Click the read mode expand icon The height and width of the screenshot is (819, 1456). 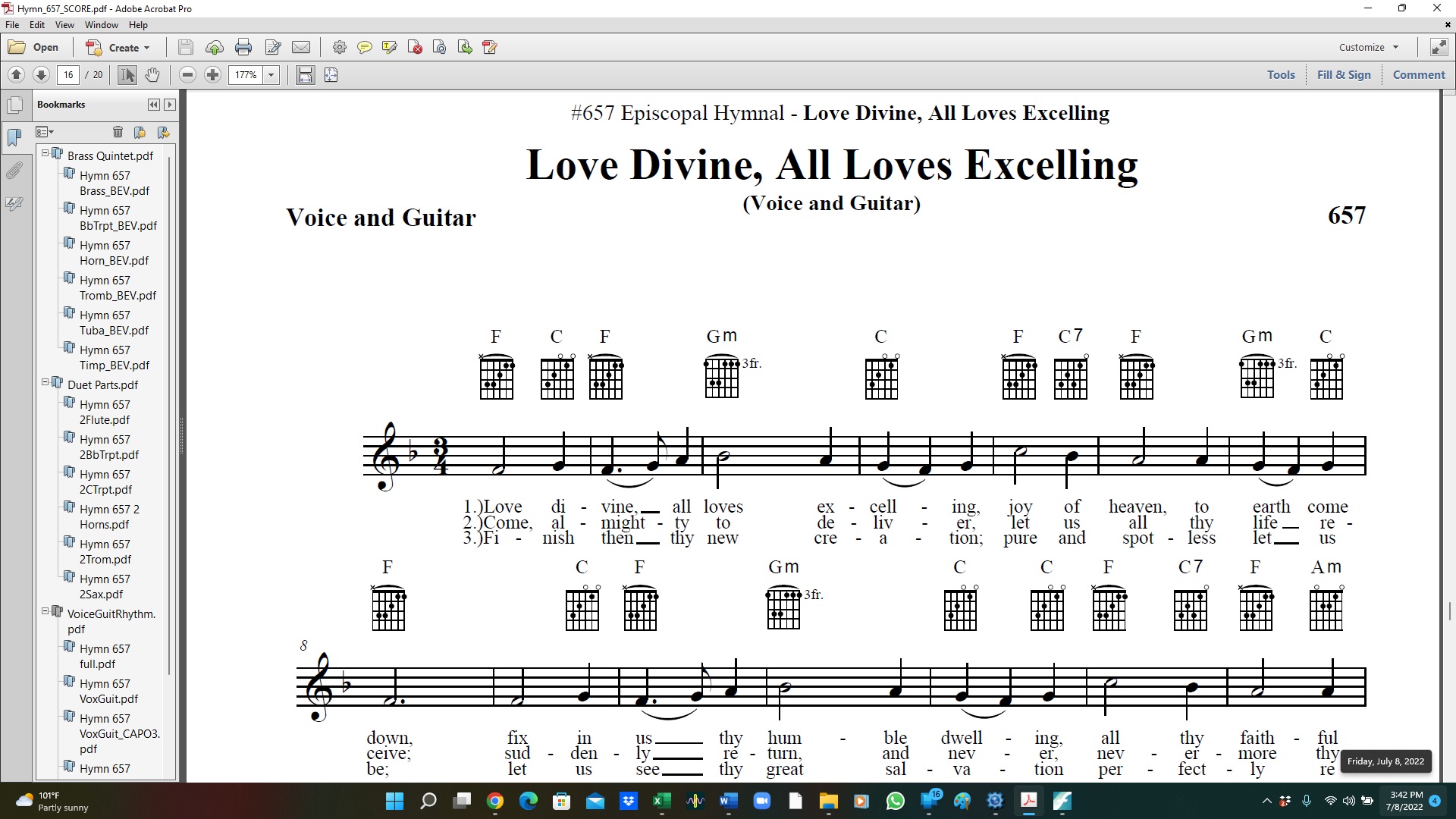point(1439,47)
